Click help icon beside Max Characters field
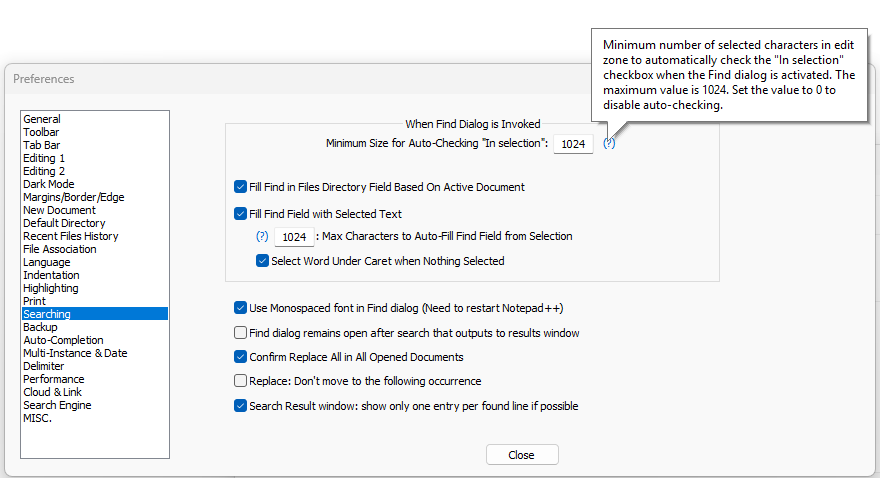 point(262,237)
